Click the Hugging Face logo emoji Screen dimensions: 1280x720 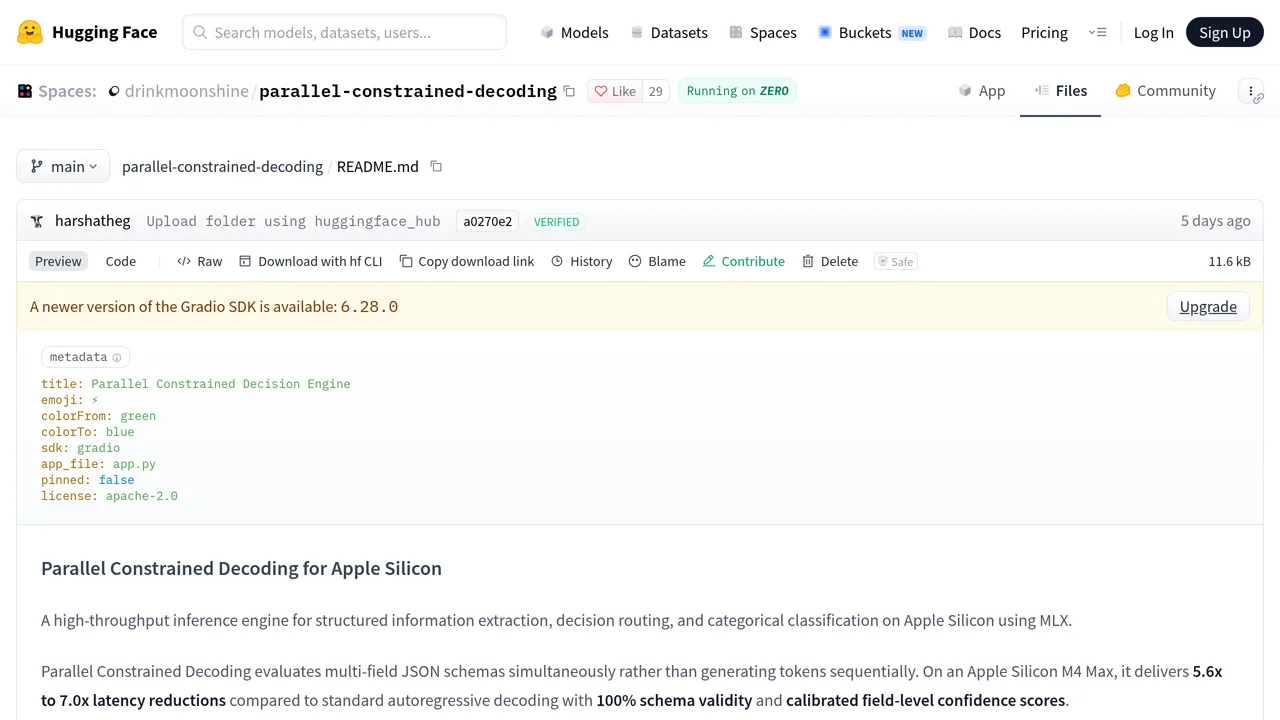coord(30,32)
